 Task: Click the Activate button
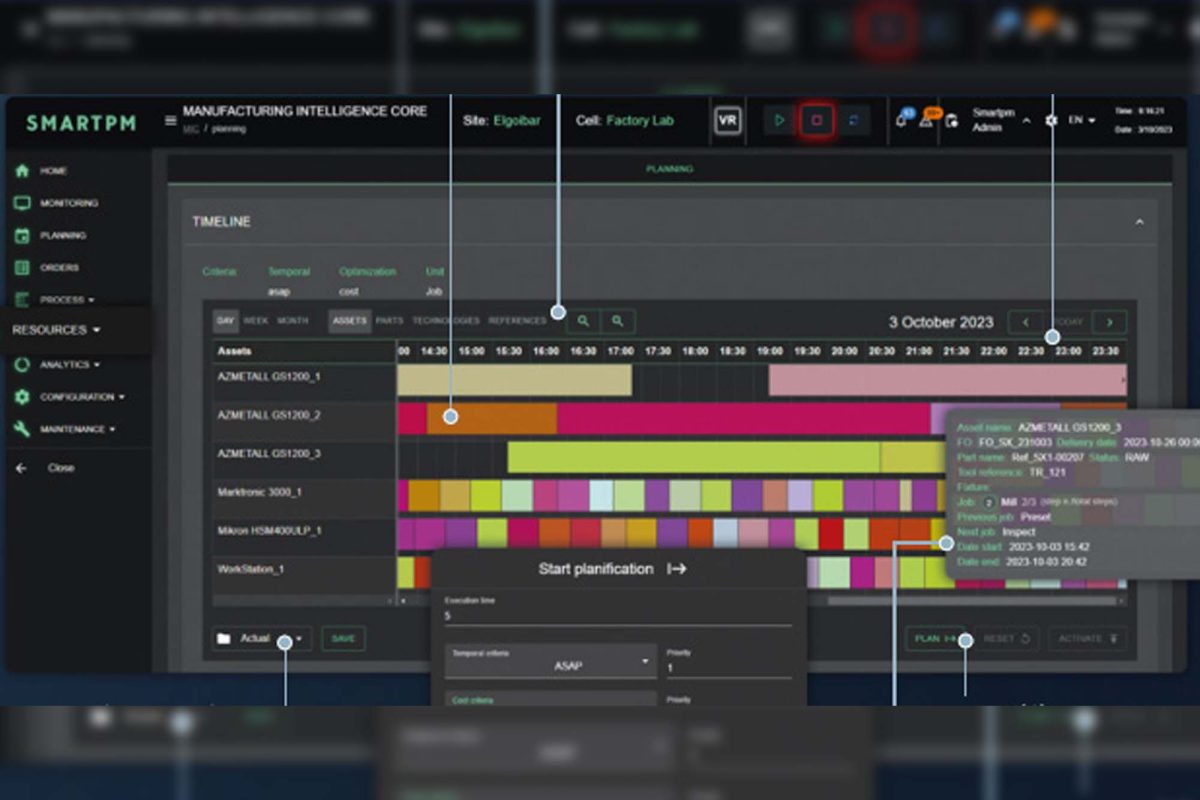pos(1088,638)
